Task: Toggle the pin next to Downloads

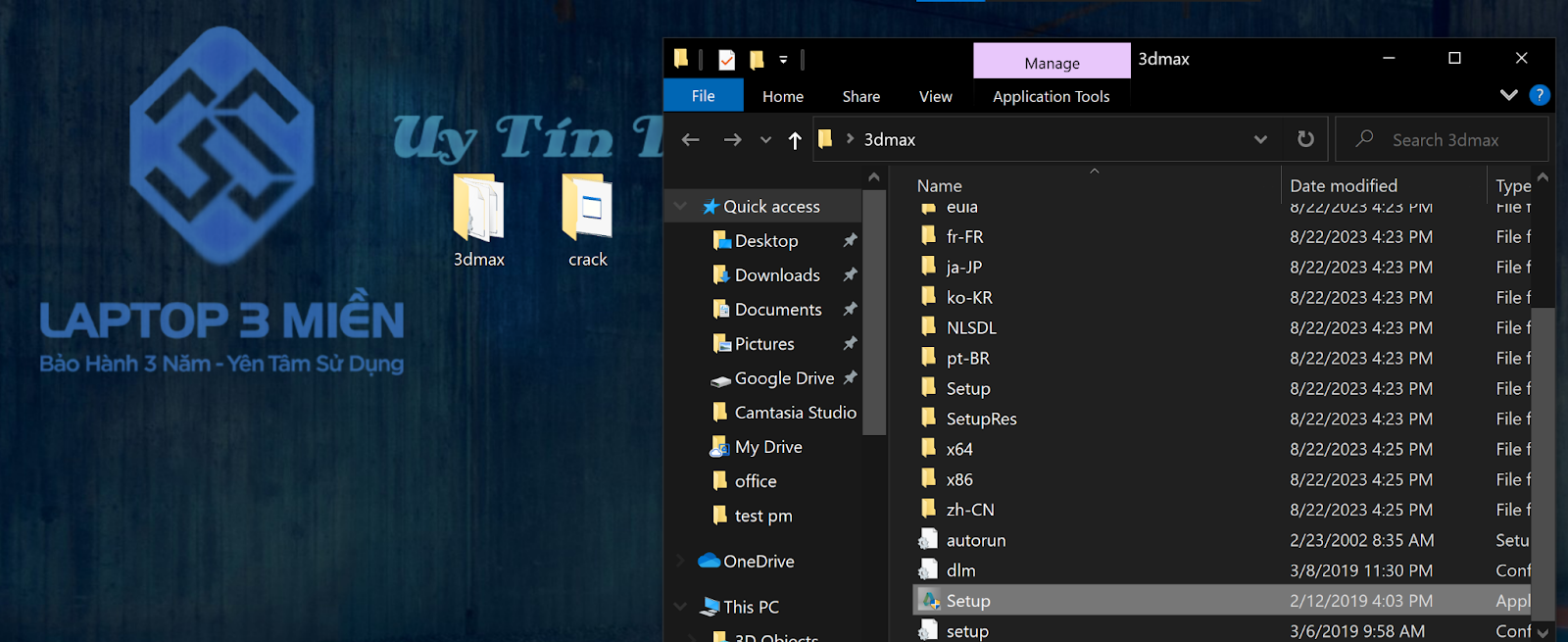Action: [x=850, y=274]
